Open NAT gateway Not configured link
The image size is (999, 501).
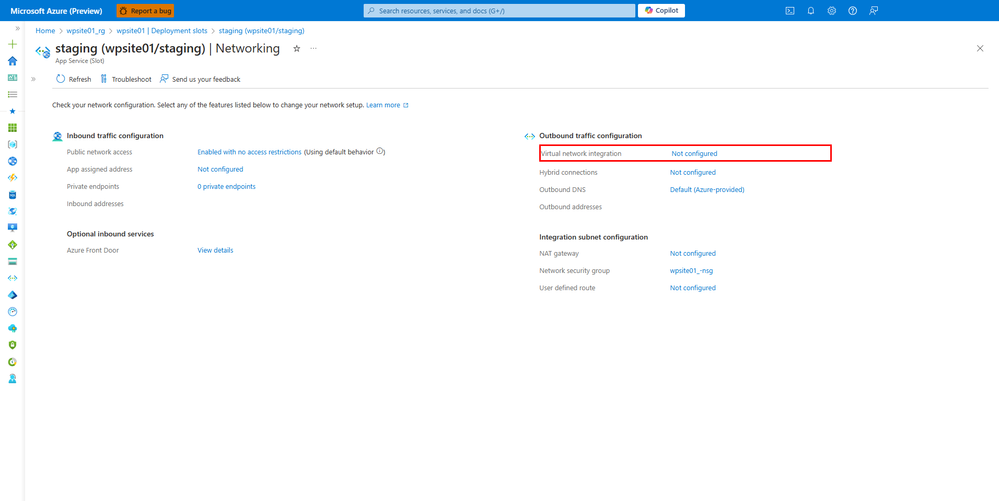point(693,254)
